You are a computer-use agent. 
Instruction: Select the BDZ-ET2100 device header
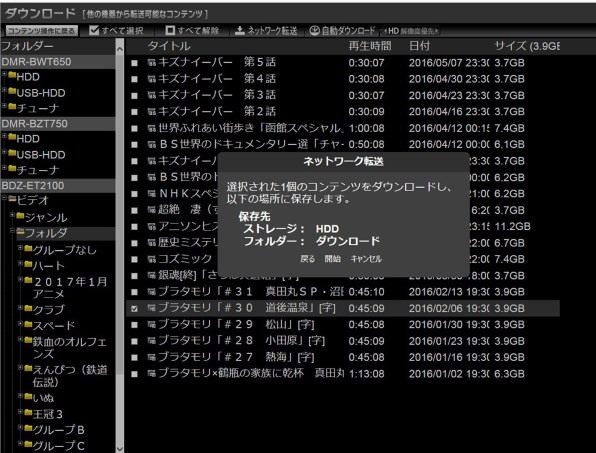[58, 185]
